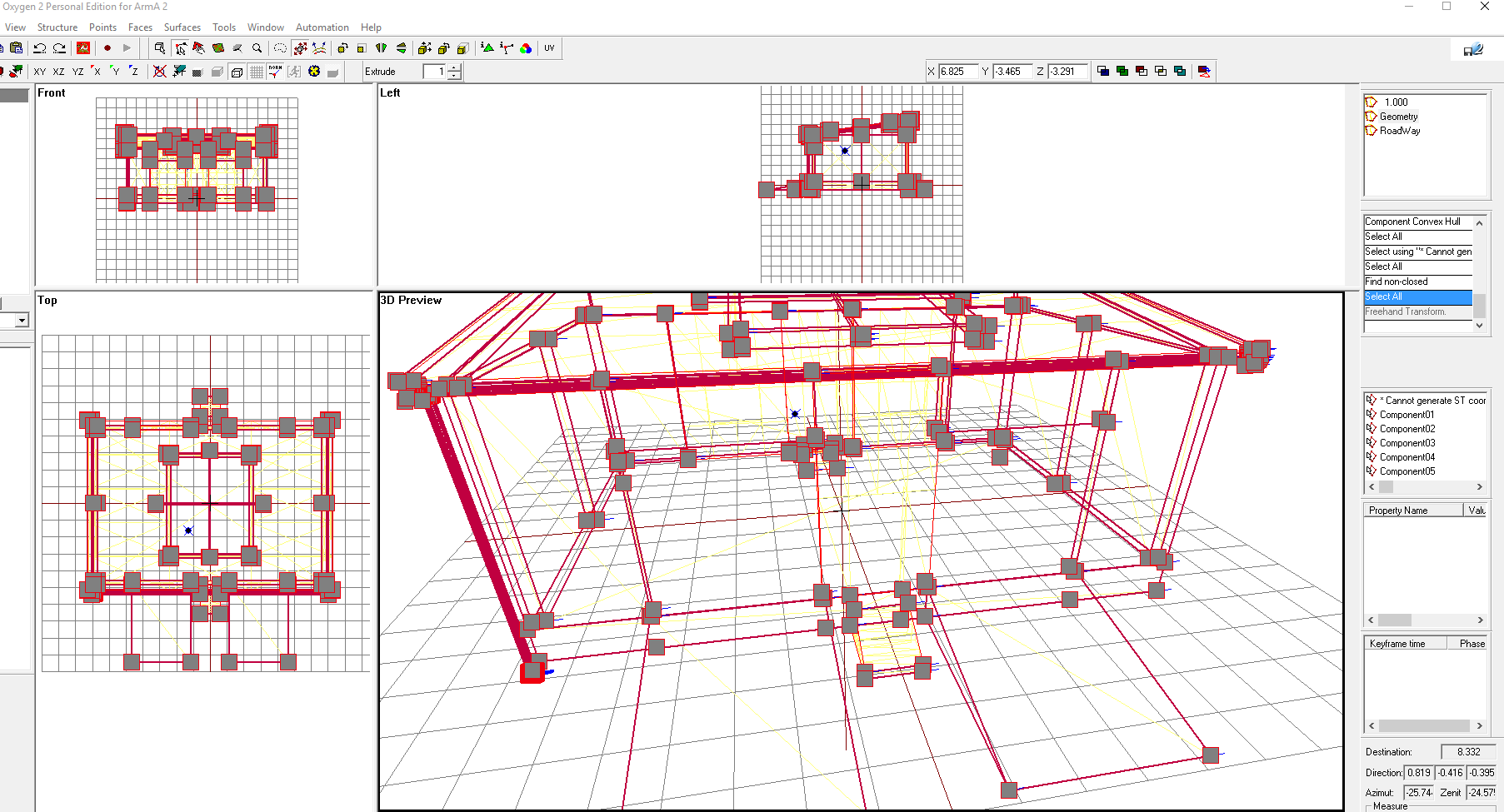This screenshot has width=1504, height=812.
Task: Click the wireframe box view icon
Action: 237,72
